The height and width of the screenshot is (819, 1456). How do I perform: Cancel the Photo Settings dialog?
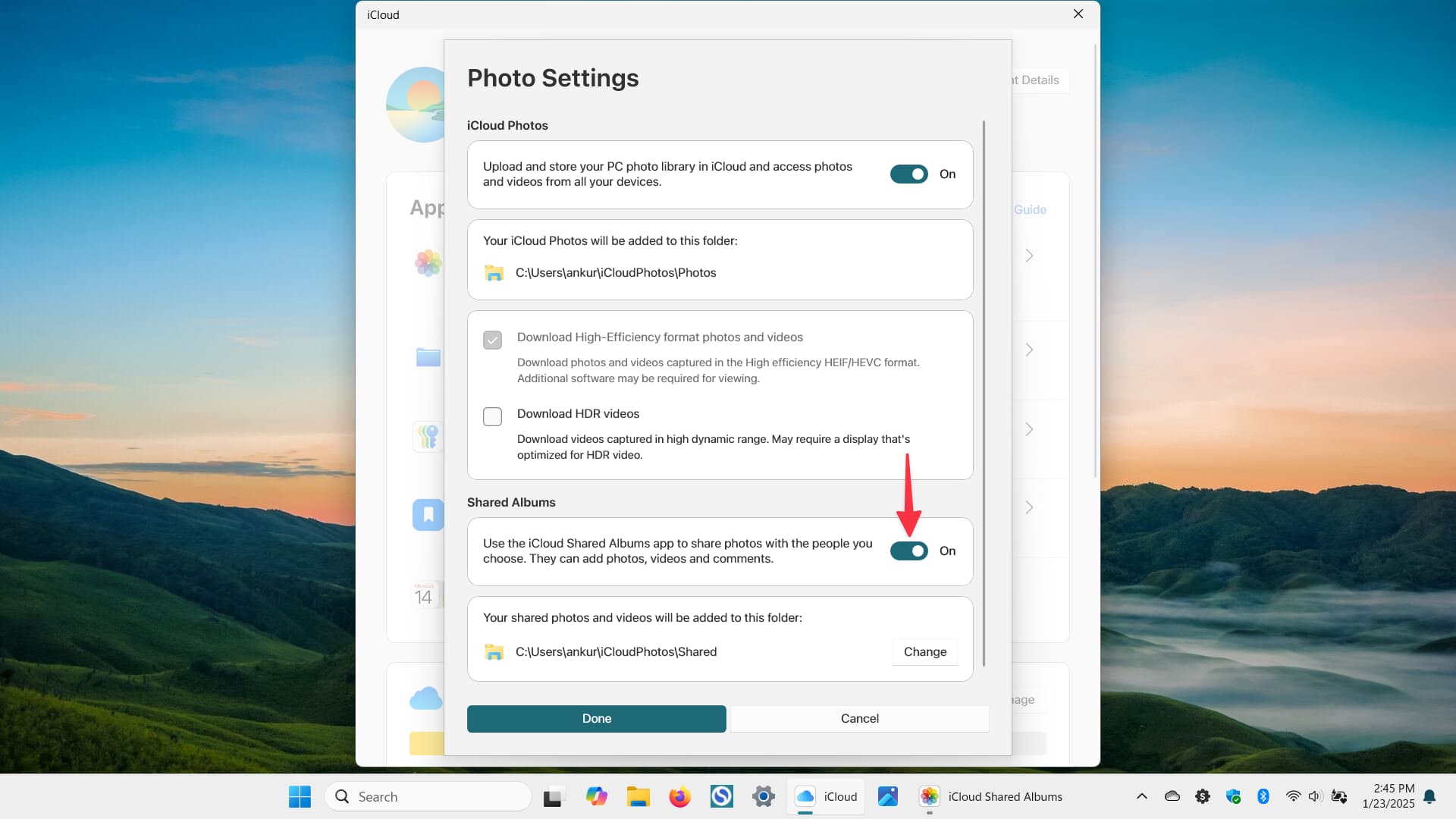[x=859, y=718]
